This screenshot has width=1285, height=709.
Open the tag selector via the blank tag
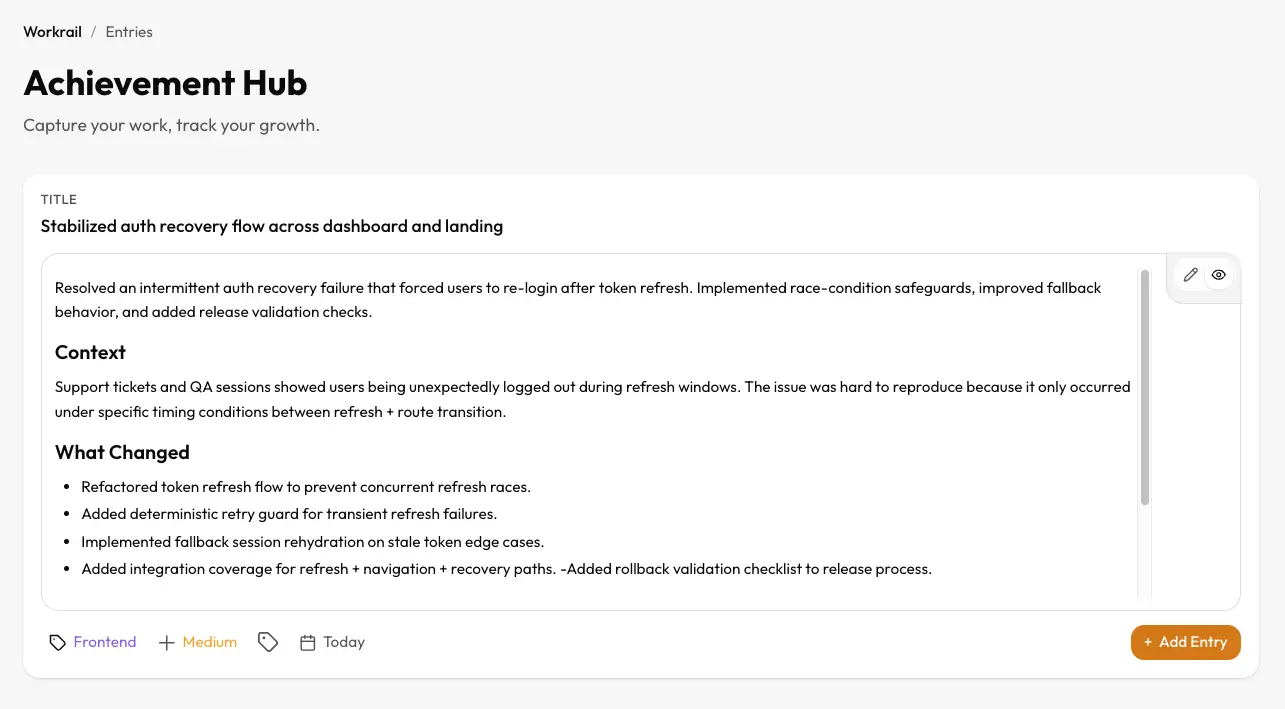point(268,641)
